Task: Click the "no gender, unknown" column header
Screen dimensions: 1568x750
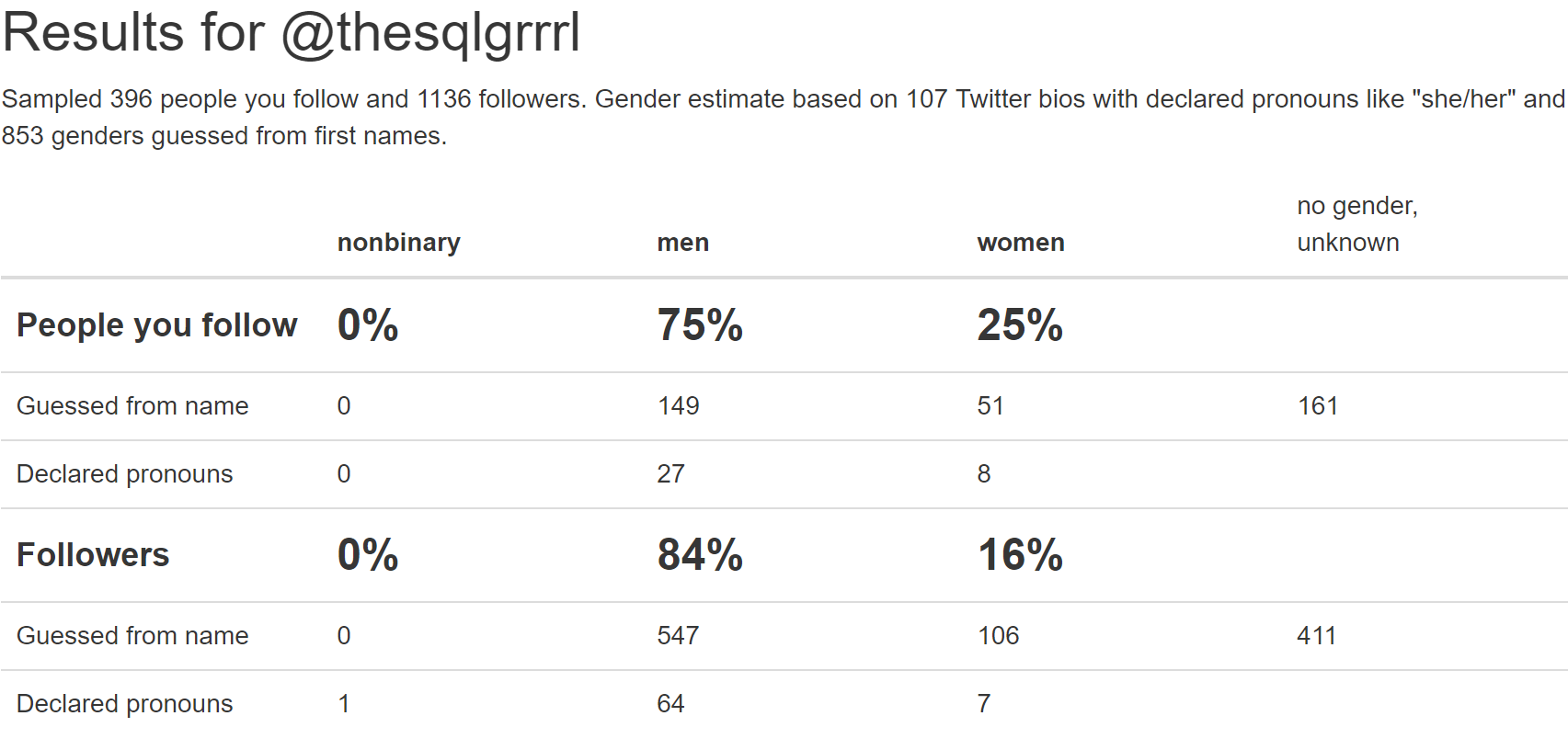Action: pos(1356,224)
